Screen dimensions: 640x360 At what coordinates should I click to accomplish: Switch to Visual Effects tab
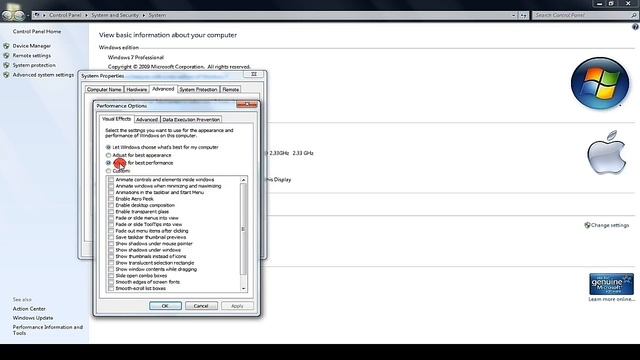117,119
